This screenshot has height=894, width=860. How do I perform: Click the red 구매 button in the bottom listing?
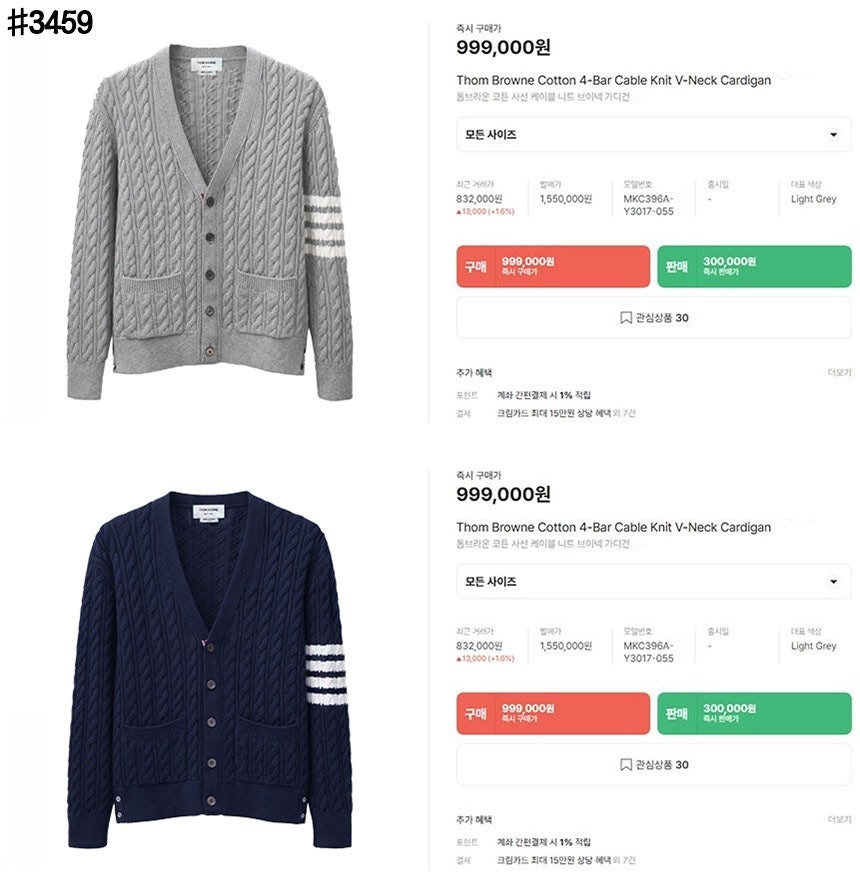(x=553, y=713)
